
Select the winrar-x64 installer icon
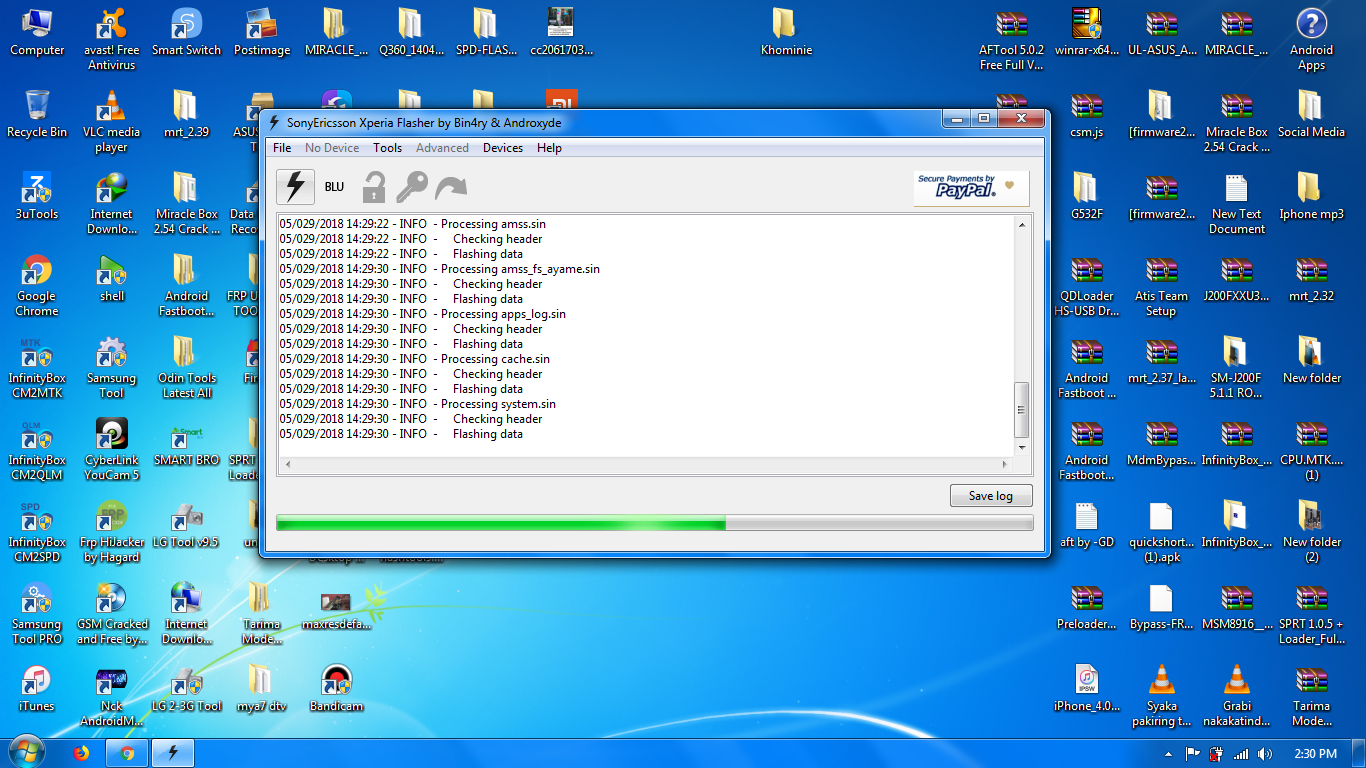(x=1087, y=33)
